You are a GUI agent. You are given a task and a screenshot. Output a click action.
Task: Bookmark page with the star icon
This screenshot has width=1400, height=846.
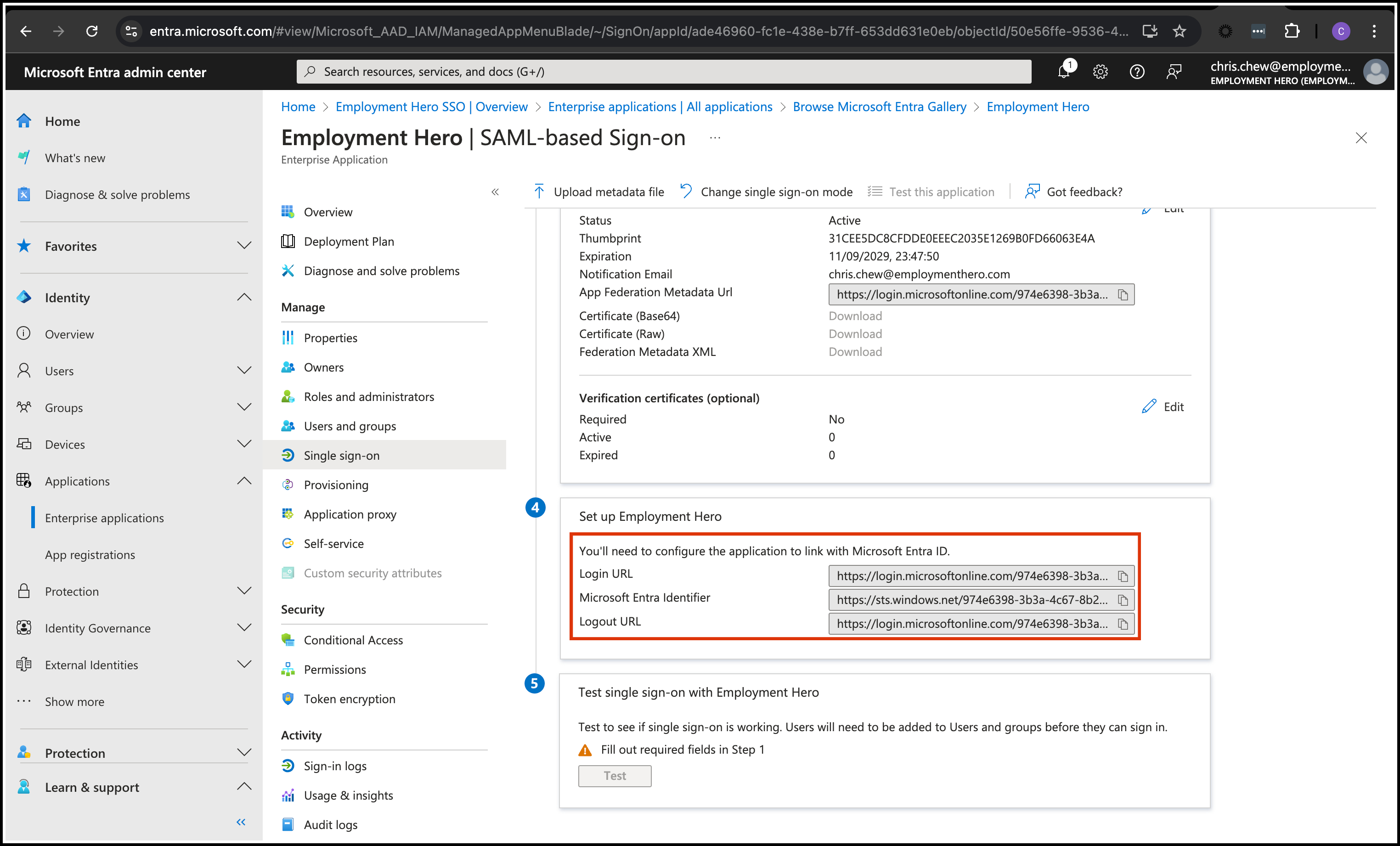pyautogui.click(x=1180, y=31)
